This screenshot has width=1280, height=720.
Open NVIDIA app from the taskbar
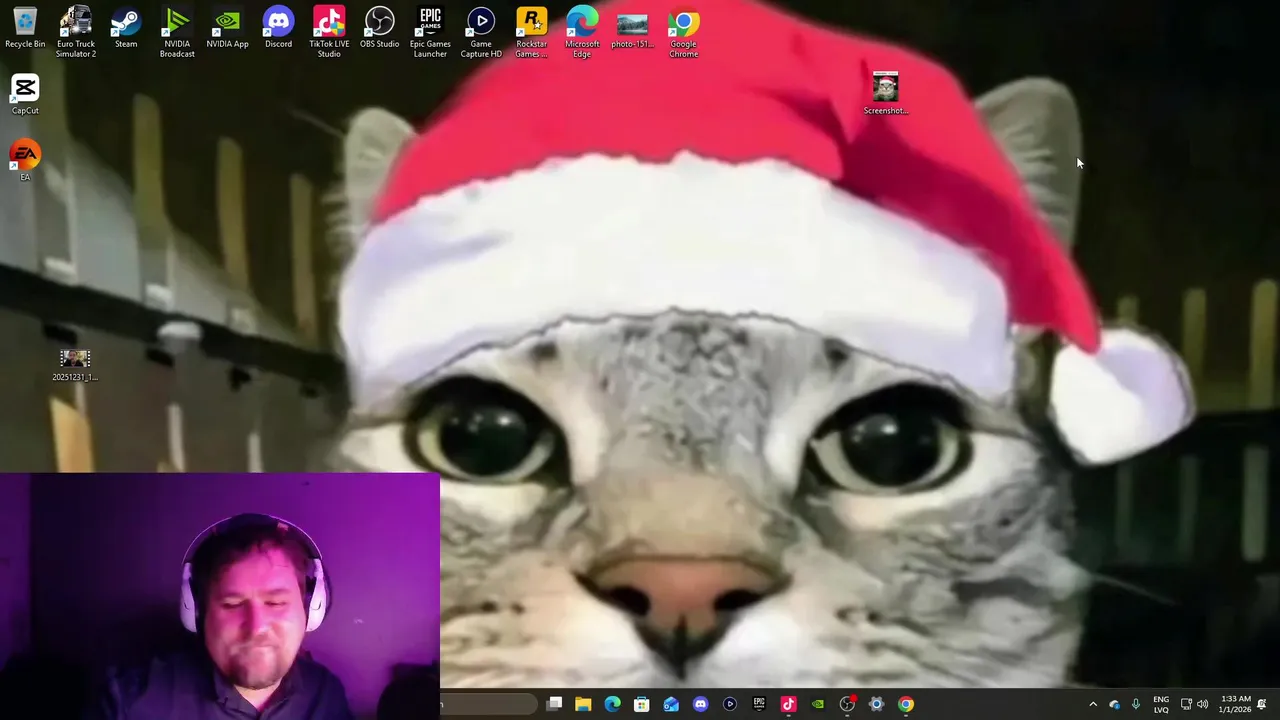[x=818, y=704]
